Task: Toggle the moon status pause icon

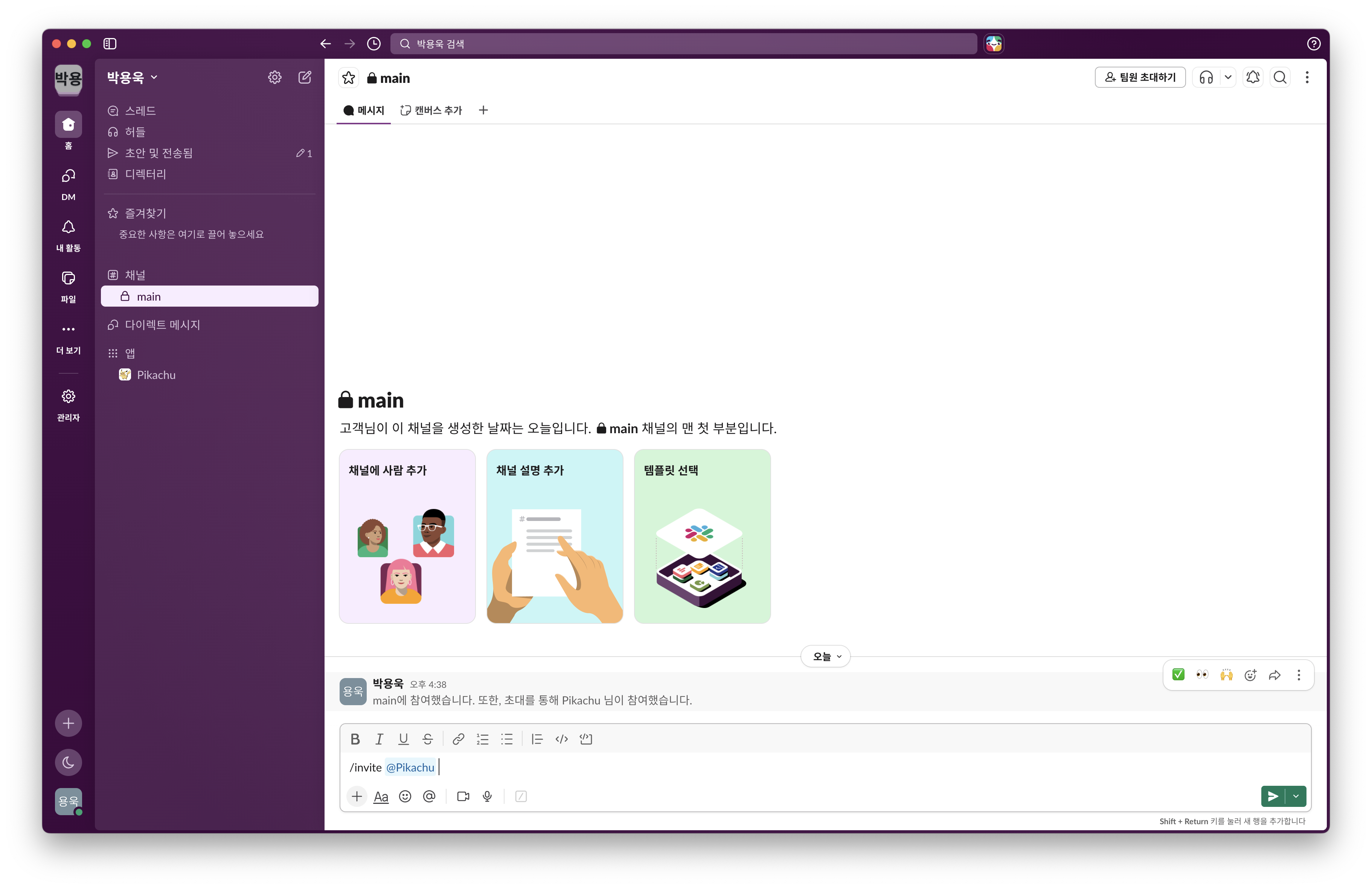Action: tap(69, 763)
